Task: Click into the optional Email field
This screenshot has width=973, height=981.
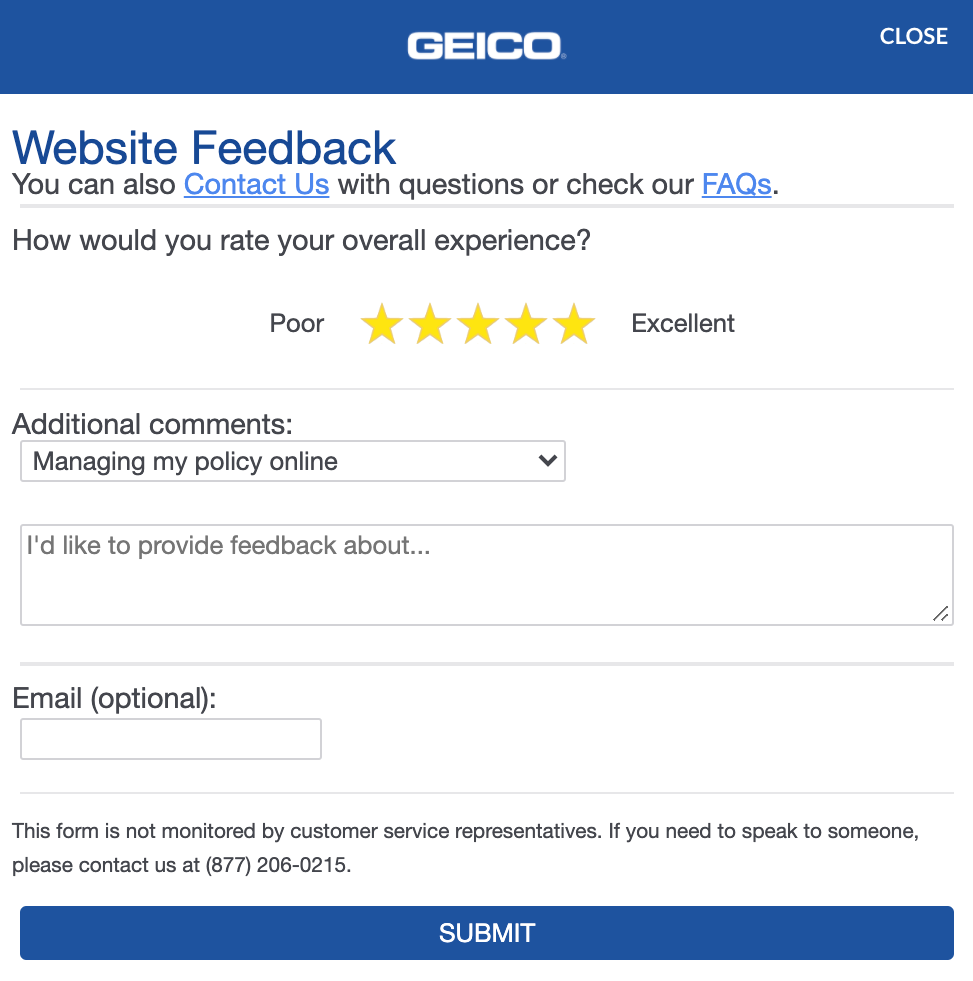Action: click(x=171, y=739)
